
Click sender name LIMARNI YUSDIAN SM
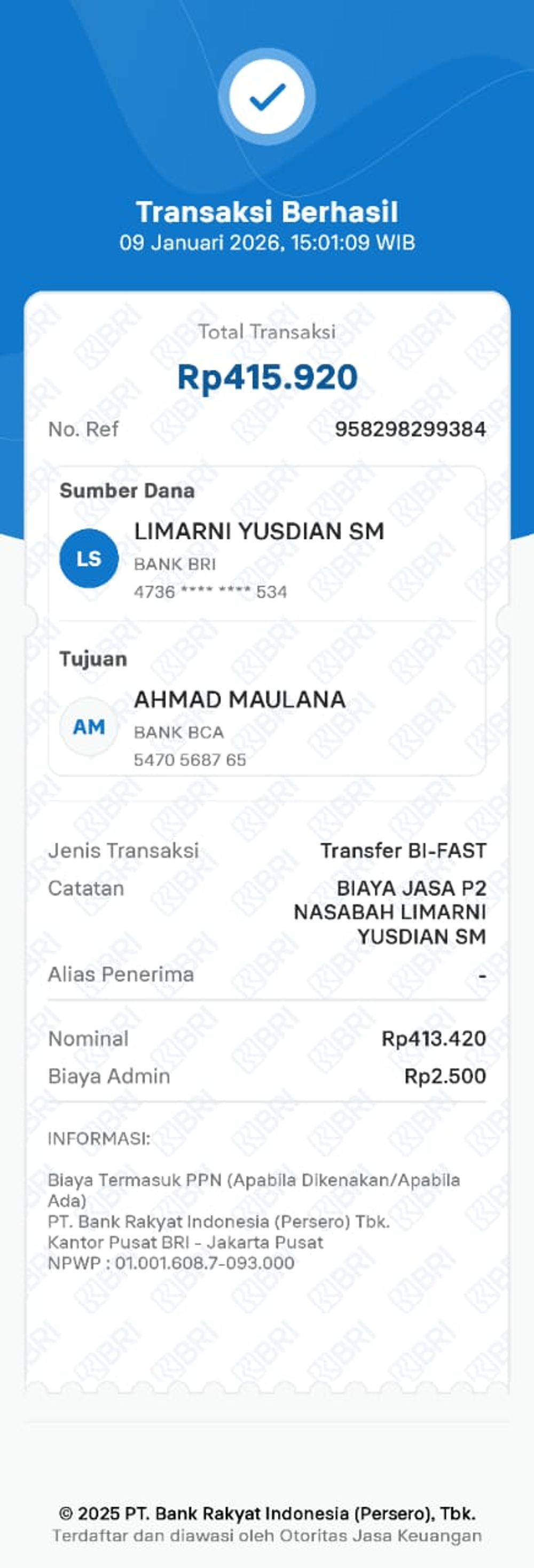pyautogui.click(x=259, y=531)
